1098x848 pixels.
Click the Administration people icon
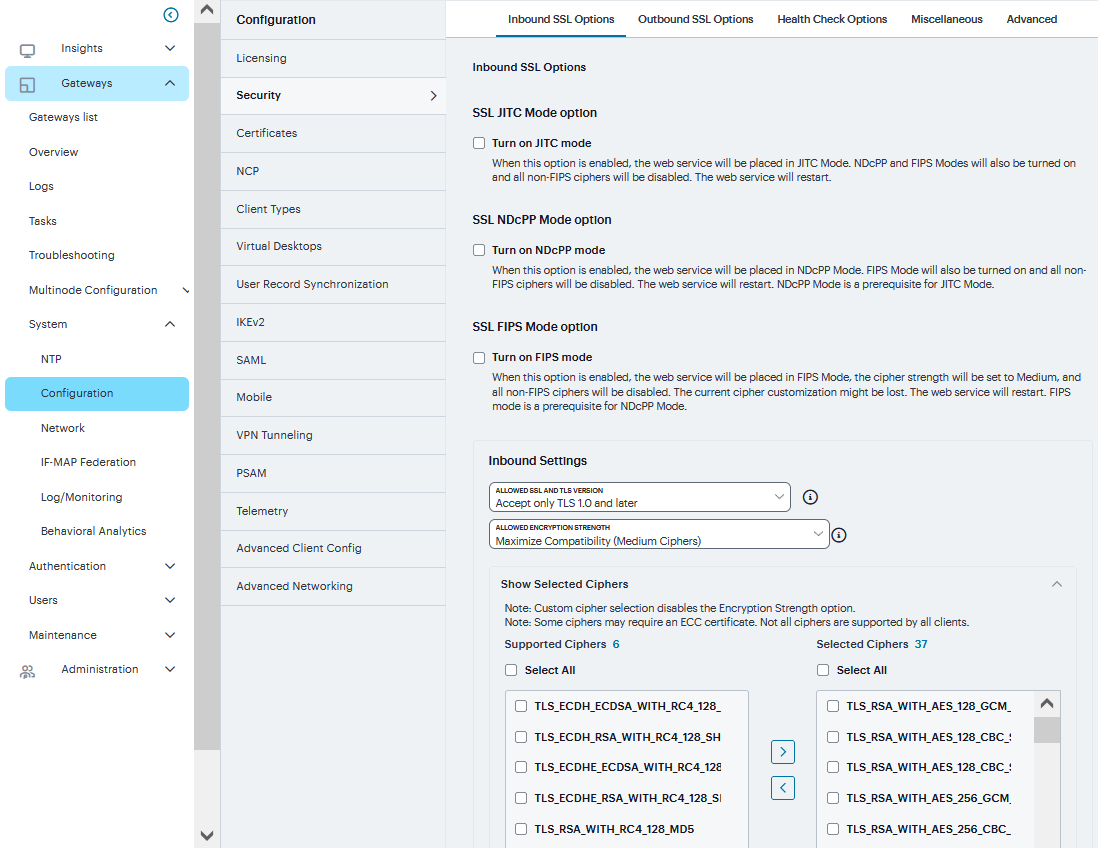pos(28,671)
